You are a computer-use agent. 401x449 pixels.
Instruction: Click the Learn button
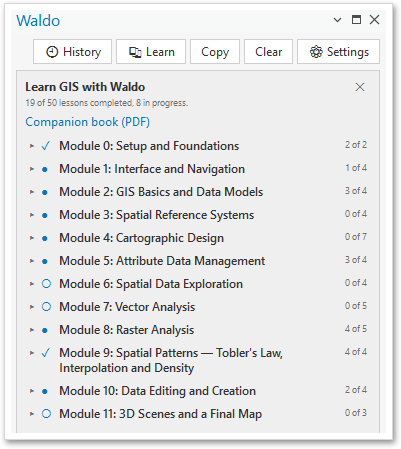click(x=151, y=52)
